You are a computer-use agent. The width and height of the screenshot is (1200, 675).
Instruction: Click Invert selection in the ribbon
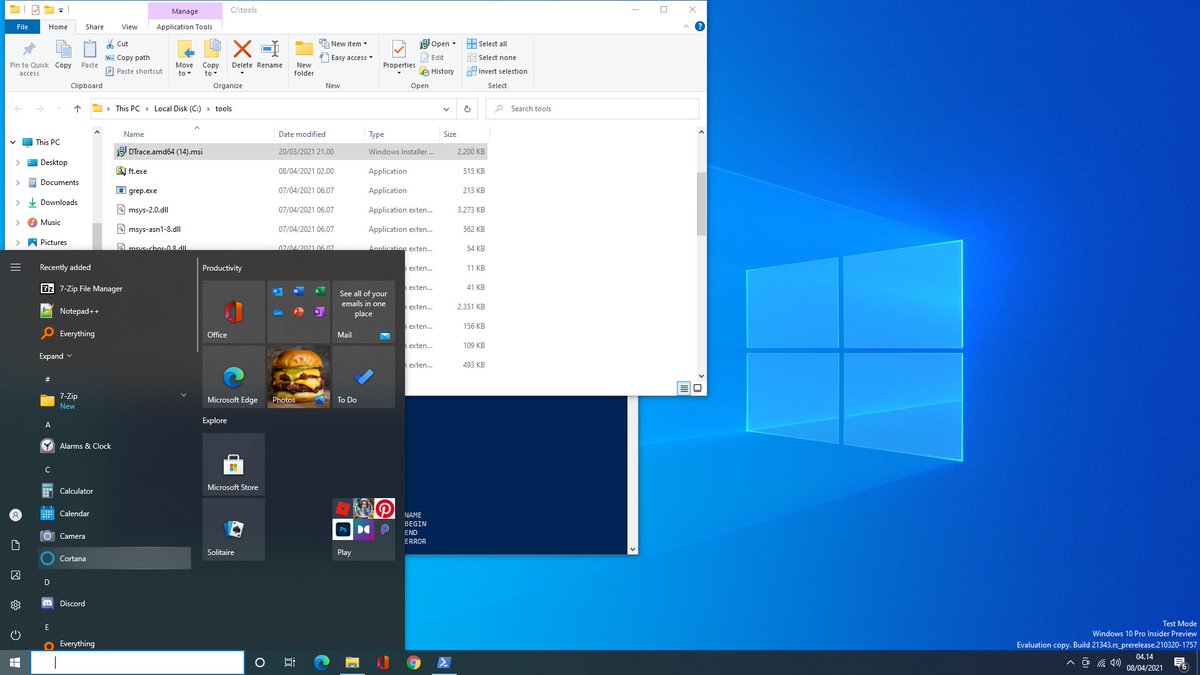point(497,72)
